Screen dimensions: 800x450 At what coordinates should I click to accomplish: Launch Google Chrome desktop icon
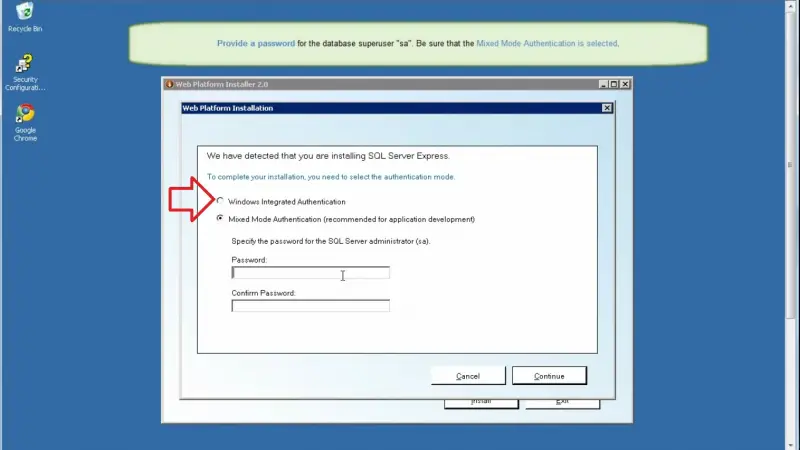(x=25, y=122)
